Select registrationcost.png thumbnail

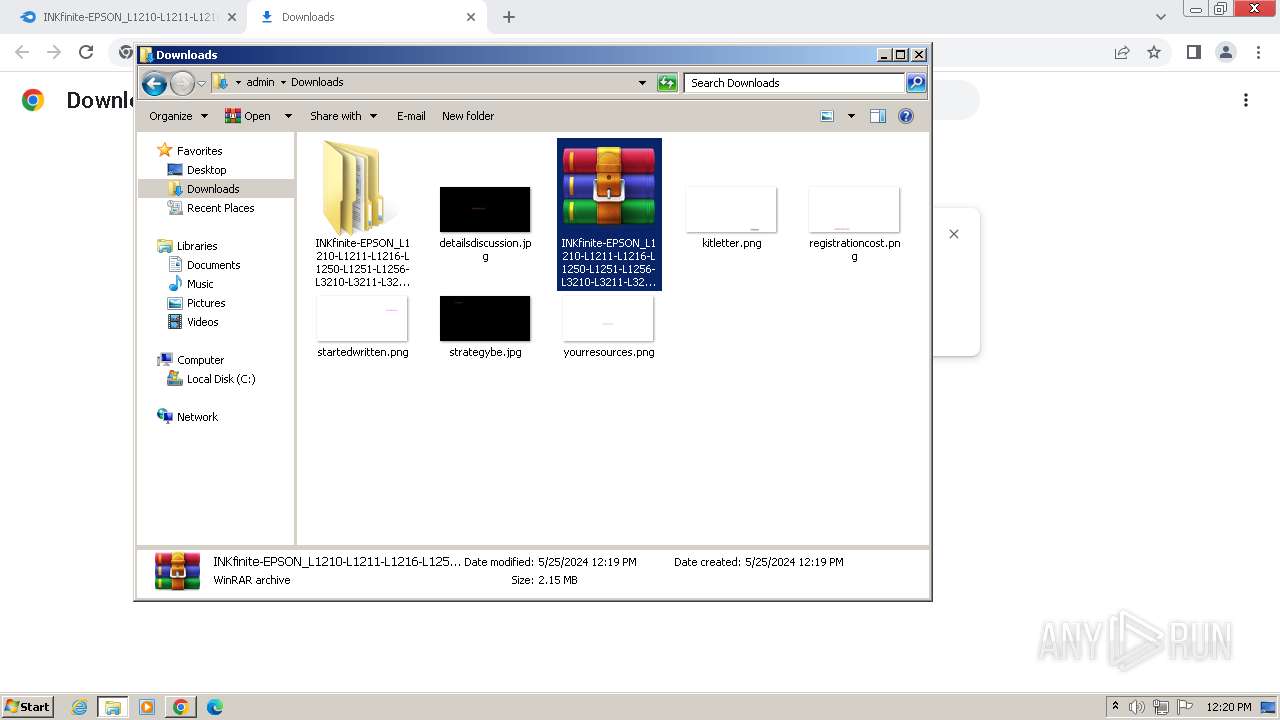click(854, 209)
